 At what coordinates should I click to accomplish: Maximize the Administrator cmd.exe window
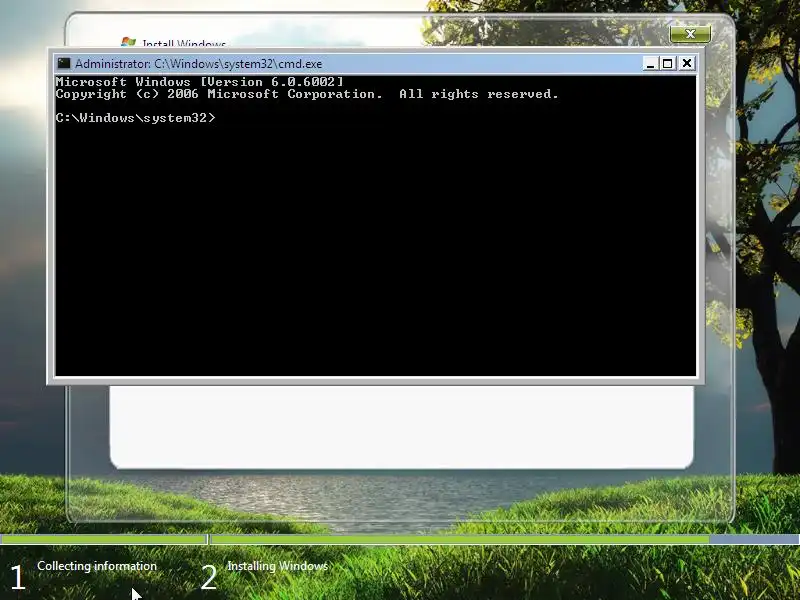click(667, 63)
